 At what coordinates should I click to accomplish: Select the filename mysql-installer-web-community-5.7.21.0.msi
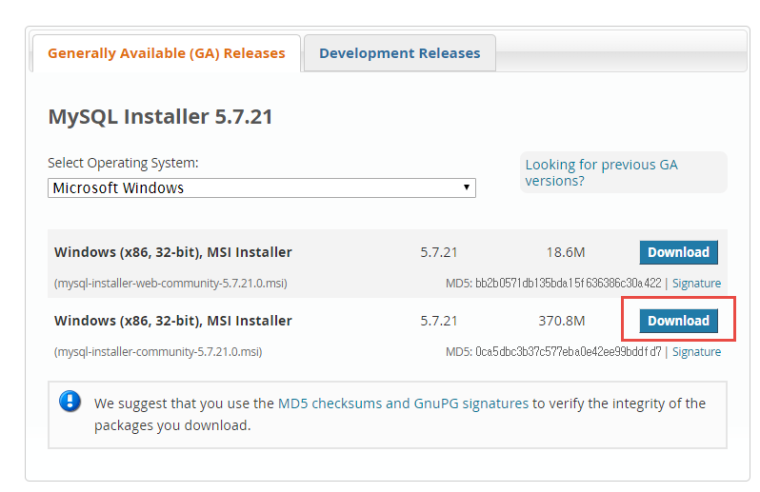click(x=171, y=284)
